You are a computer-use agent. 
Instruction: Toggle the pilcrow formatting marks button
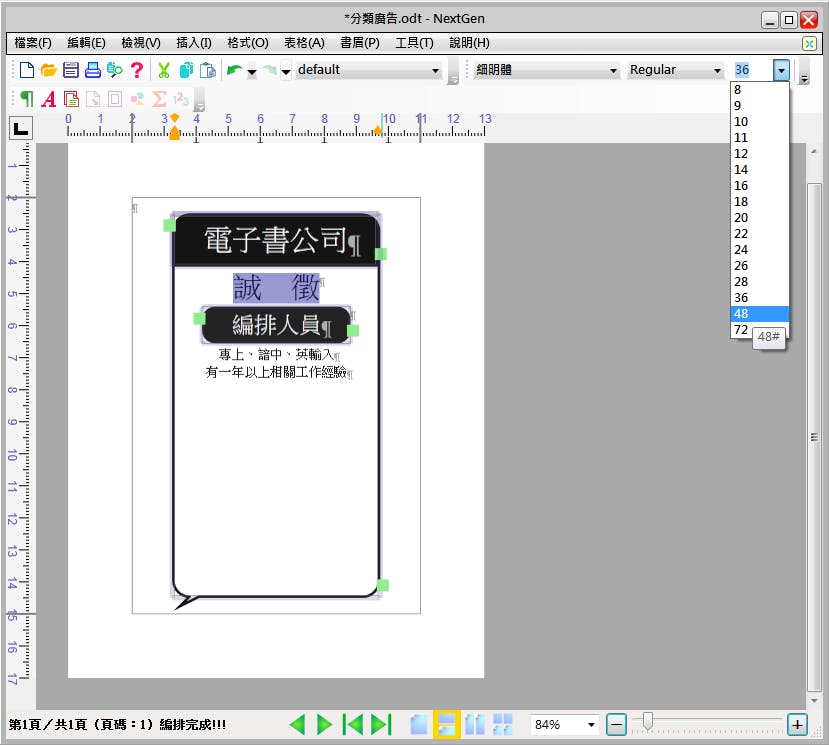point(26,99)
